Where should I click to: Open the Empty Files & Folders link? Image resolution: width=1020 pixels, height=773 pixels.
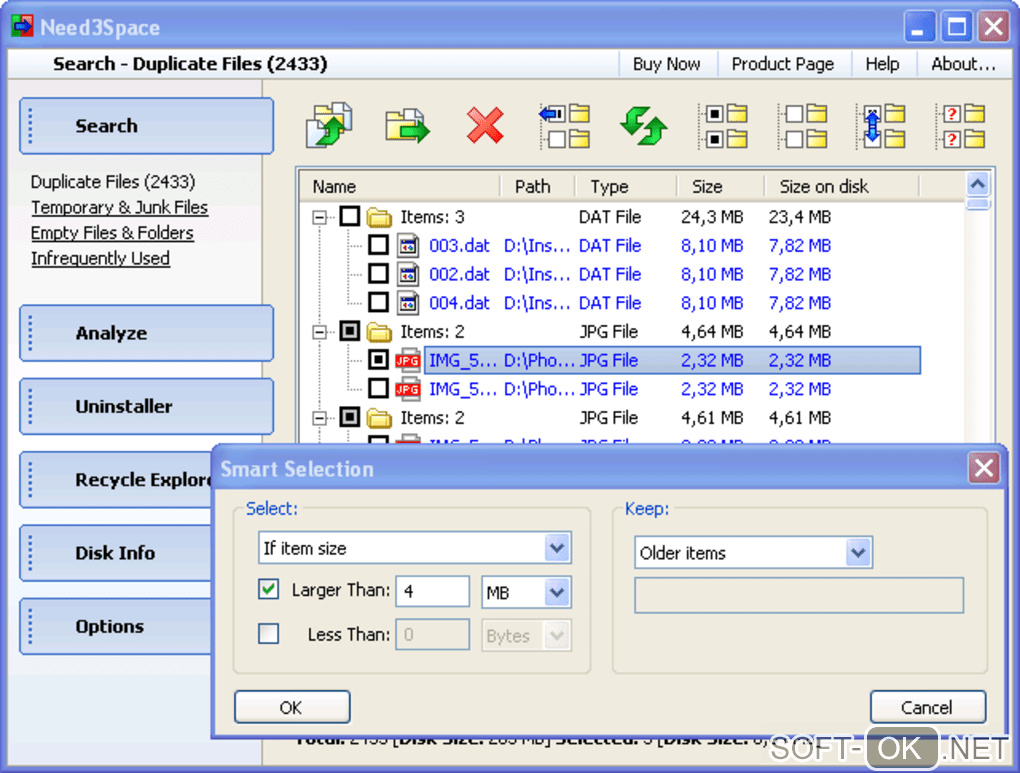tap(112, 233)
